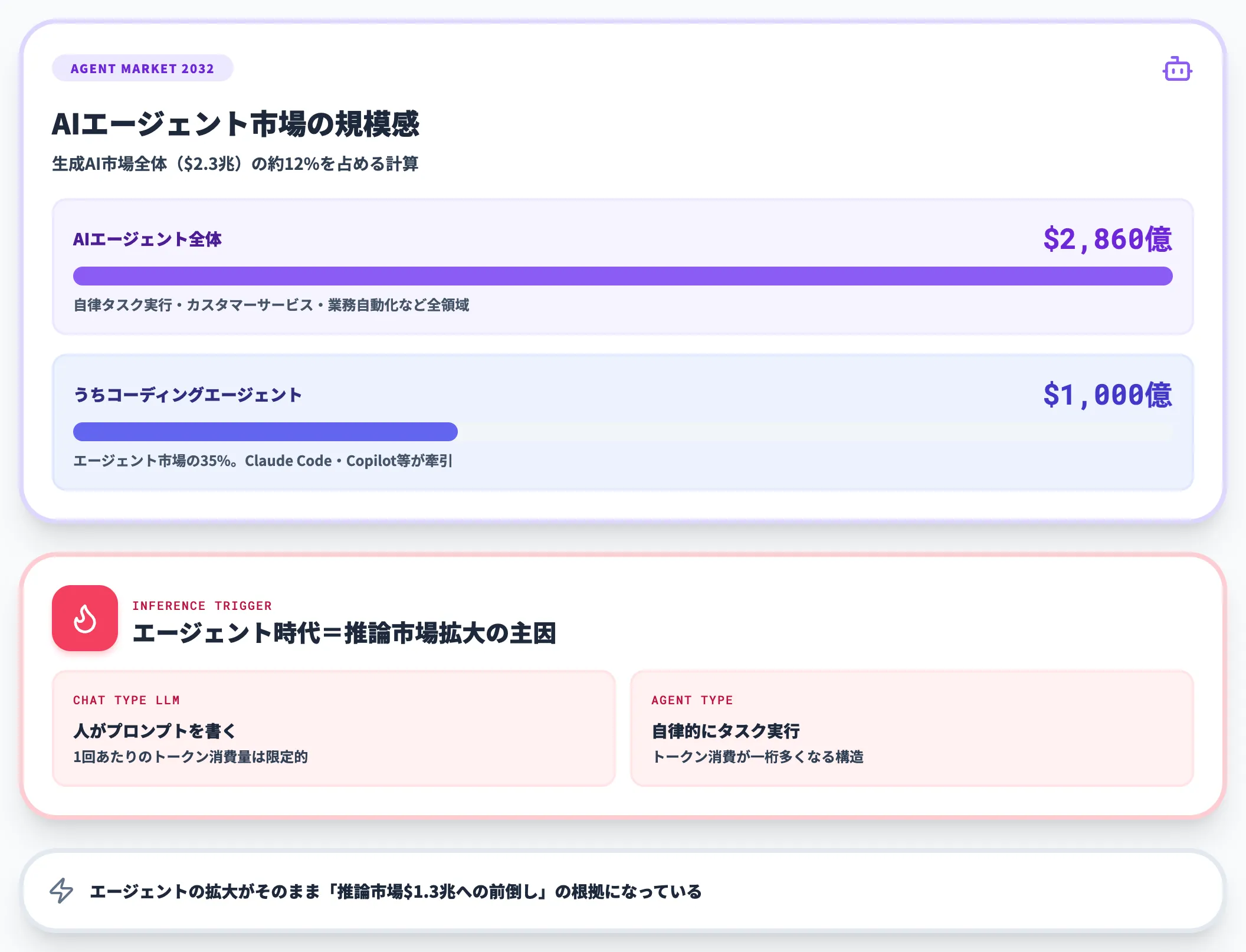Viewport: 1246px width, 952px height.
Task: Click the AGENT MARKET 2032 badge
Action: click(143, 68)
